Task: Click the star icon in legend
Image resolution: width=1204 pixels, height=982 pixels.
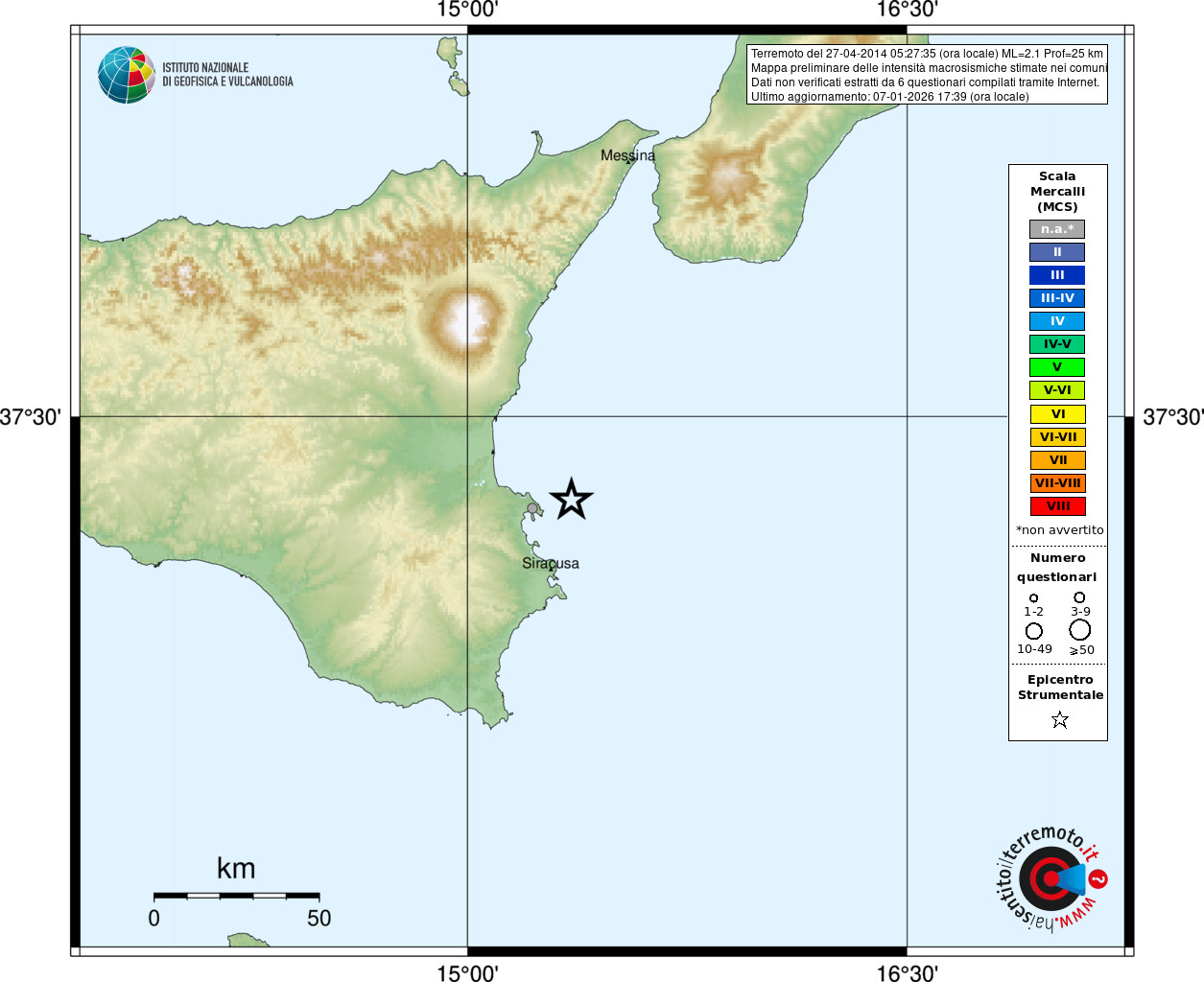Action: tap(1060, 719)
